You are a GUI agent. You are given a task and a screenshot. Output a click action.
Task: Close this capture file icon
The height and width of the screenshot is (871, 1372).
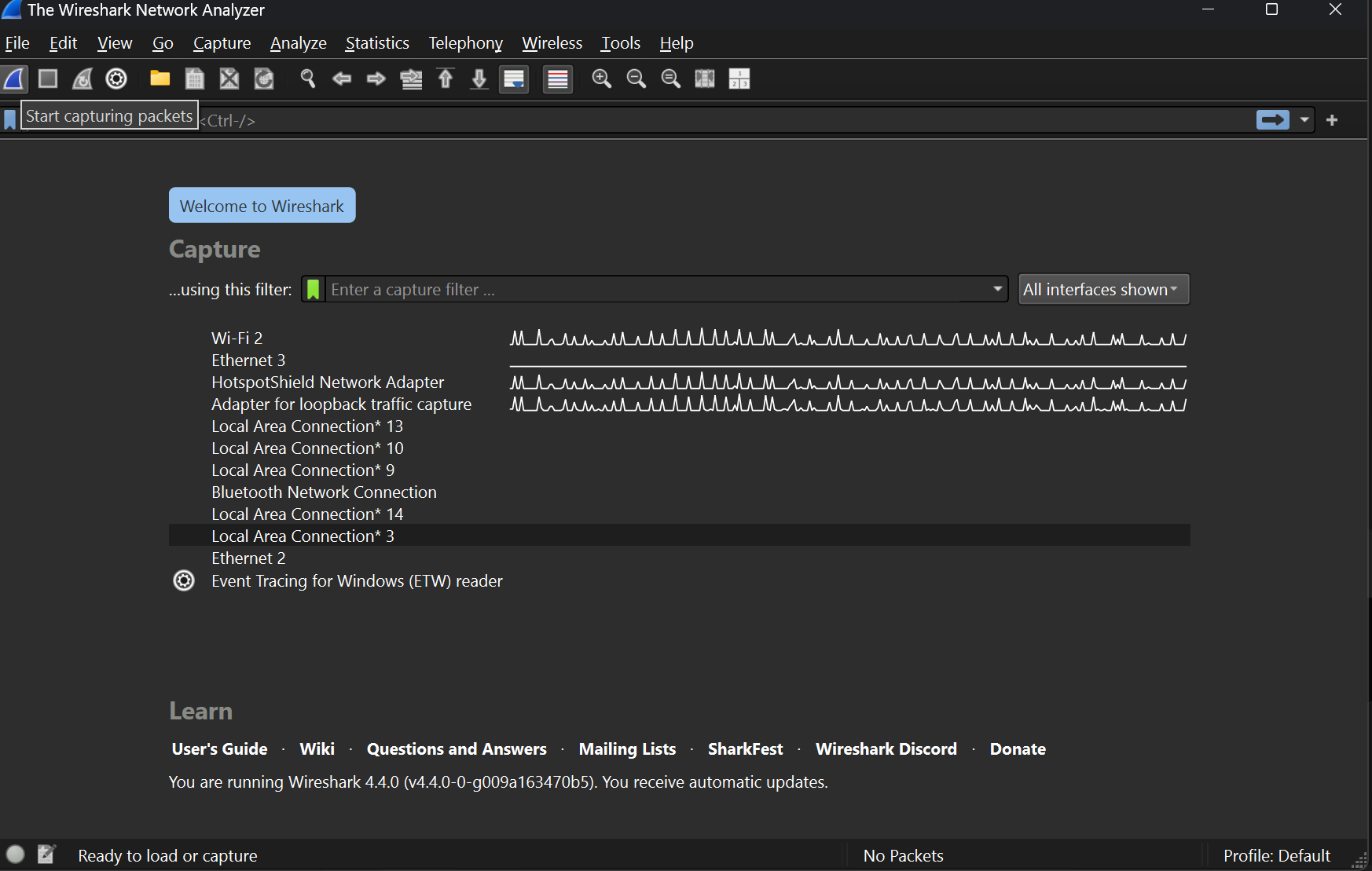click(x=229, y=79)
